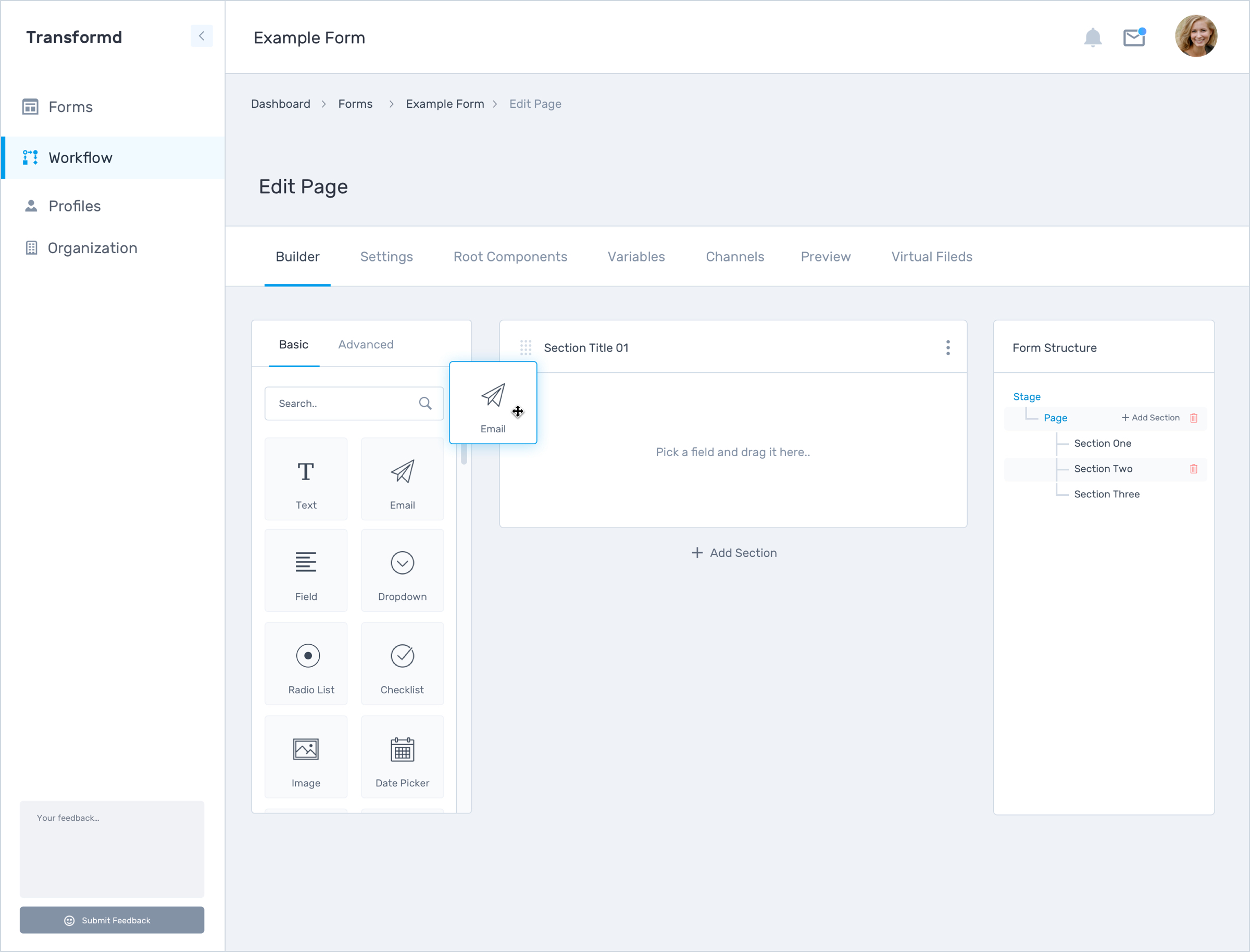Viewport: 1250px width, 952px height.
Task: Select the Image component tile
Action: [x=305, y=757]
